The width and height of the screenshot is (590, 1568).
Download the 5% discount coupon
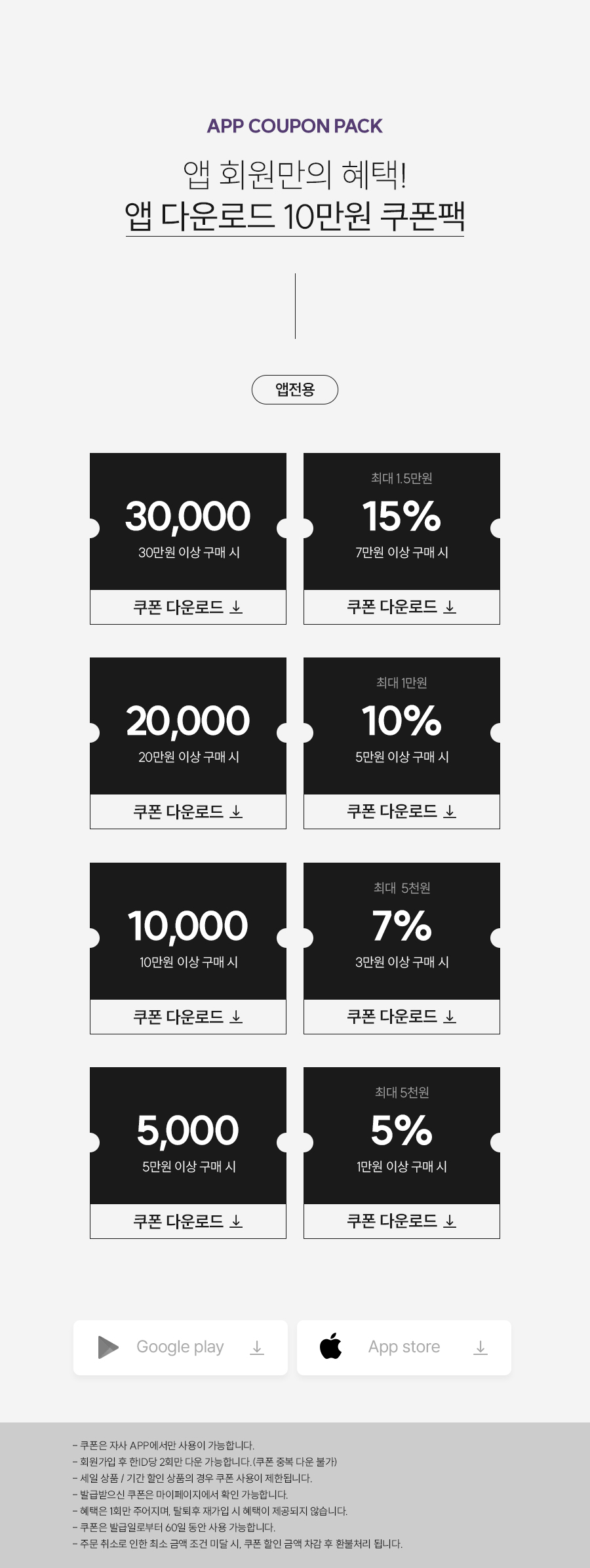coord(402,1221)
